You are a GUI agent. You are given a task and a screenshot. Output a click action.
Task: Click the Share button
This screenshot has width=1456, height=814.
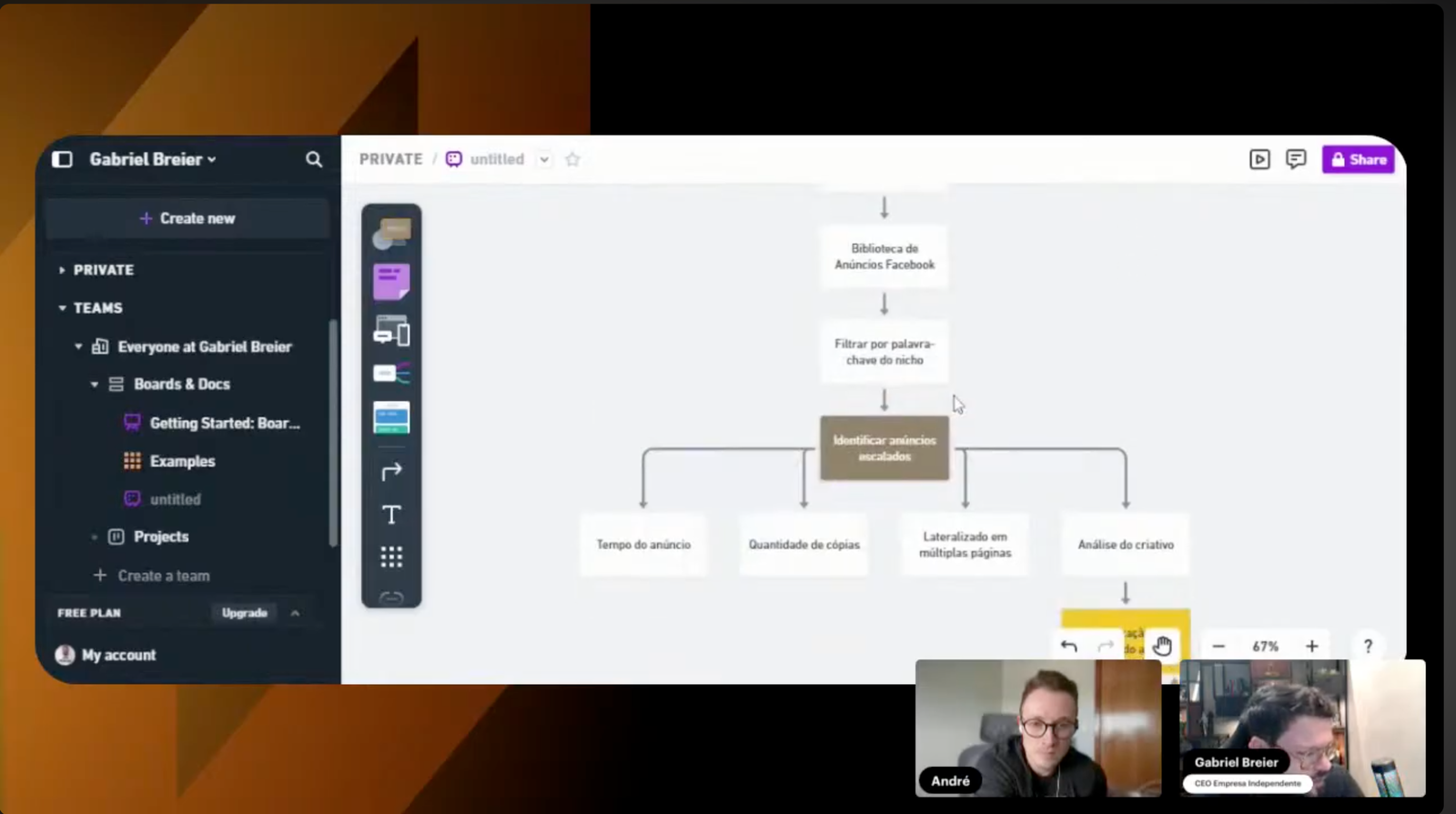(1358, 160)
